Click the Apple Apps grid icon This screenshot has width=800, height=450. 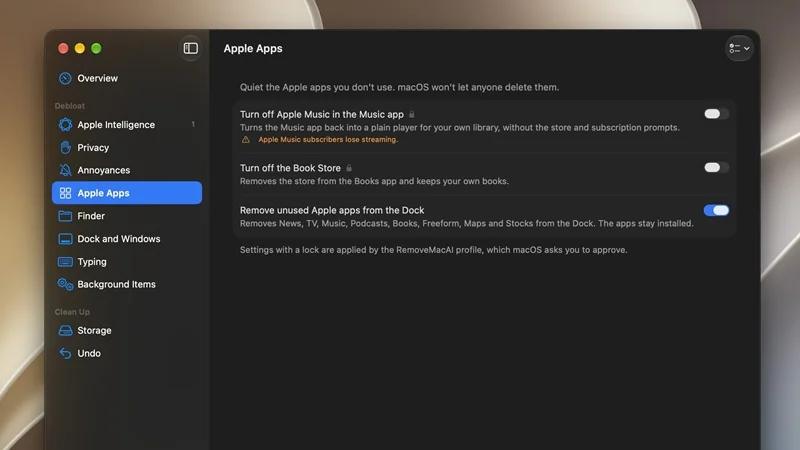point(65,193)
